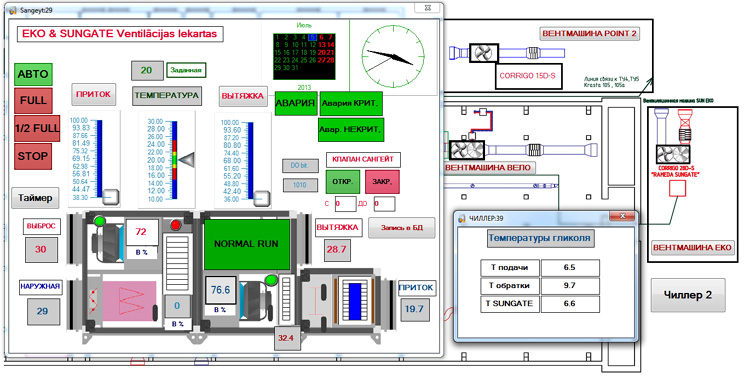The image size is (750, 385).
Task: Open the Чиллер 2 panel
Action: [688, 295]
